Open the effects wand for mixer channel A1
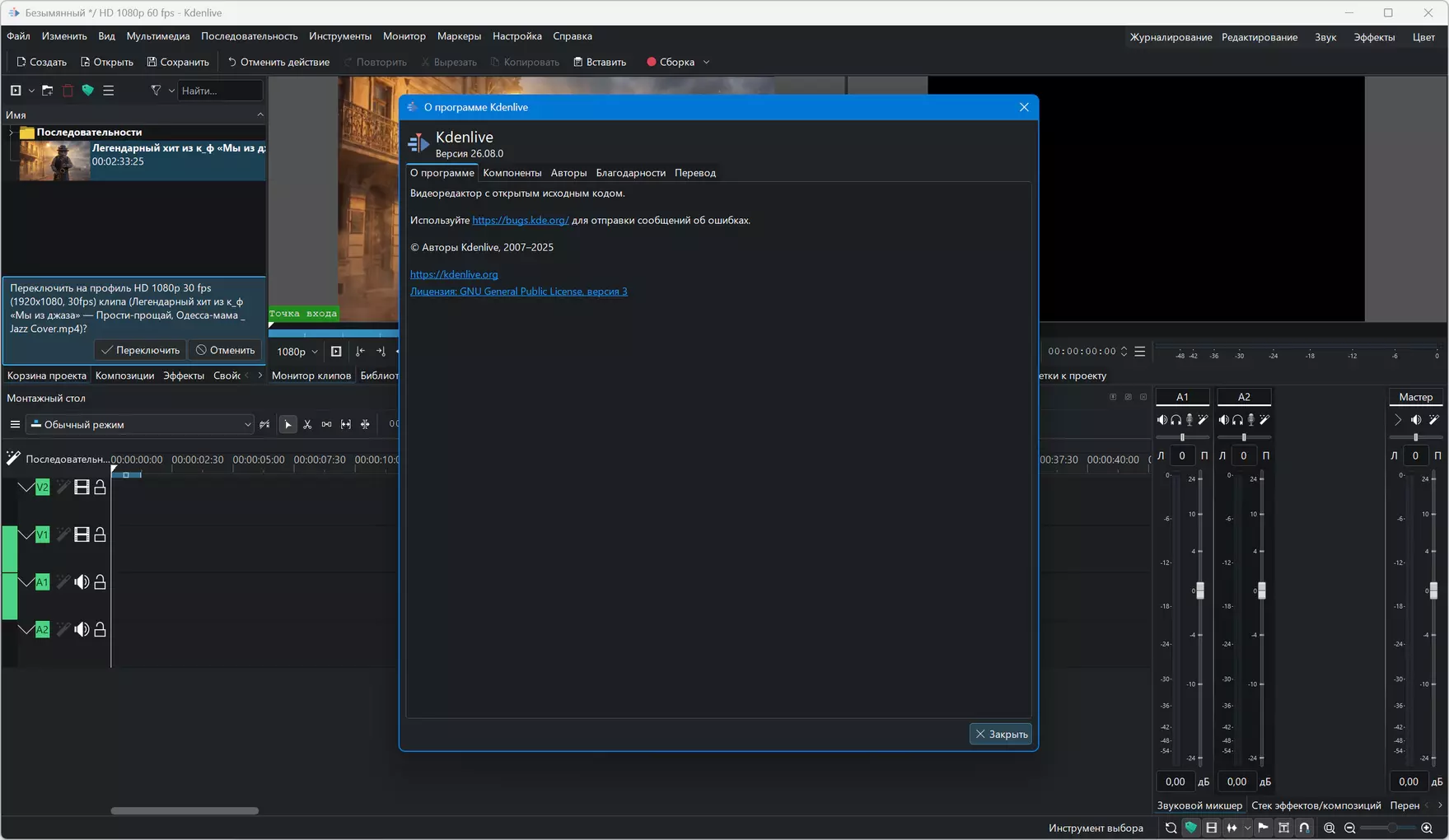Screen dimensions: 1449x840 coord(1204,420)
